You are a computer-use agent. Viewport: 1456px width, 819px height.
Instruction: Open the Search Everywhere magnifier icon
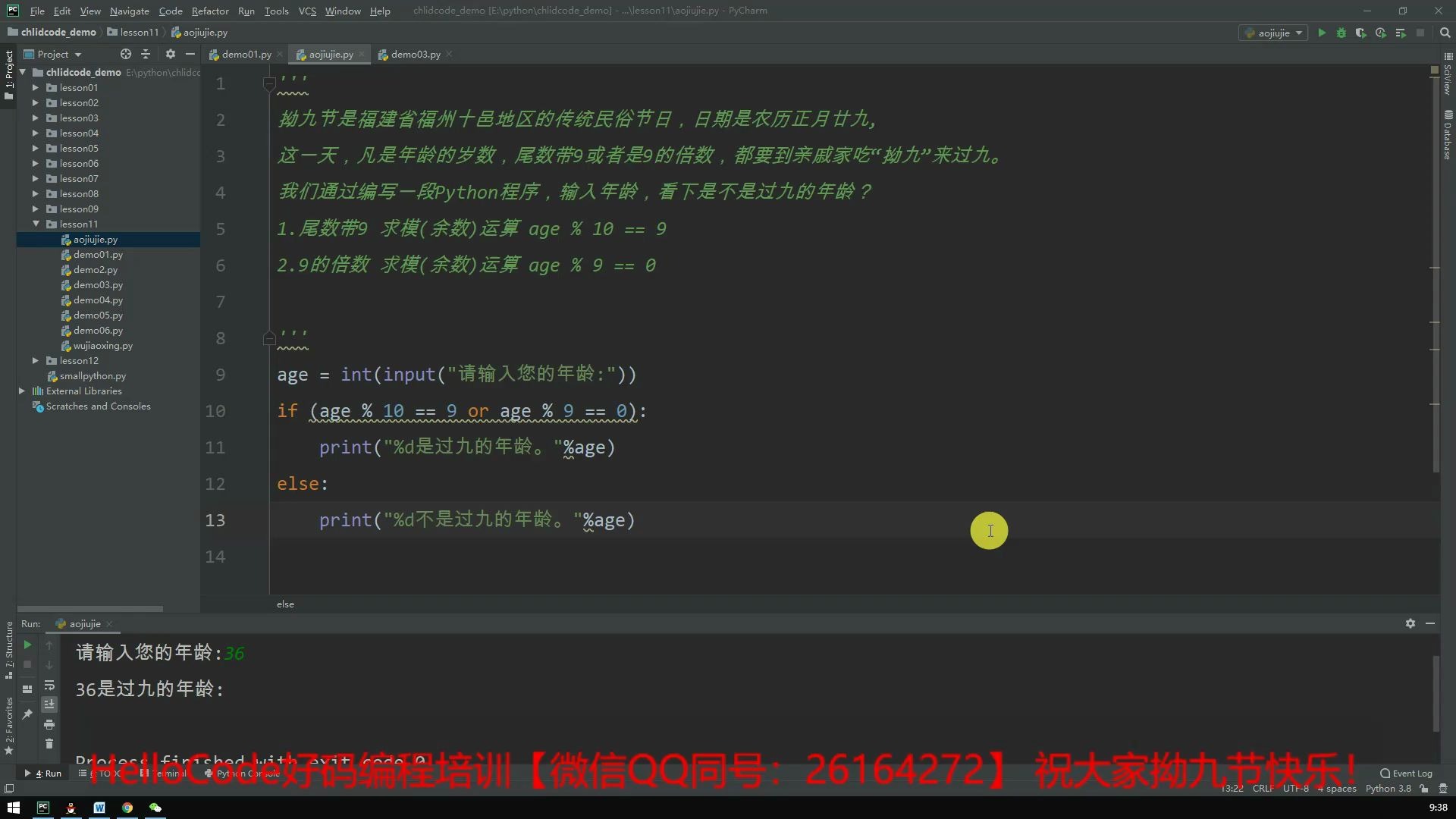point(1445,33)
